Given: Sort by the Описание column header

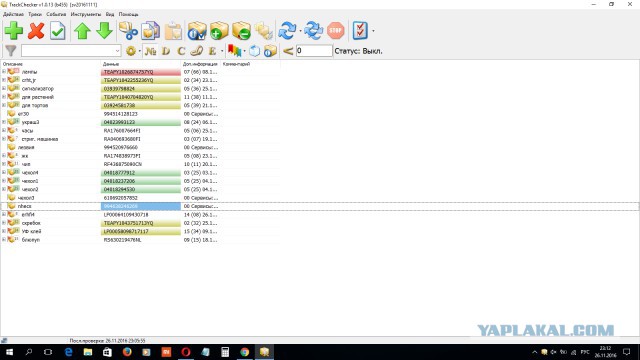Looking at the screenshot, I should 51,64.
